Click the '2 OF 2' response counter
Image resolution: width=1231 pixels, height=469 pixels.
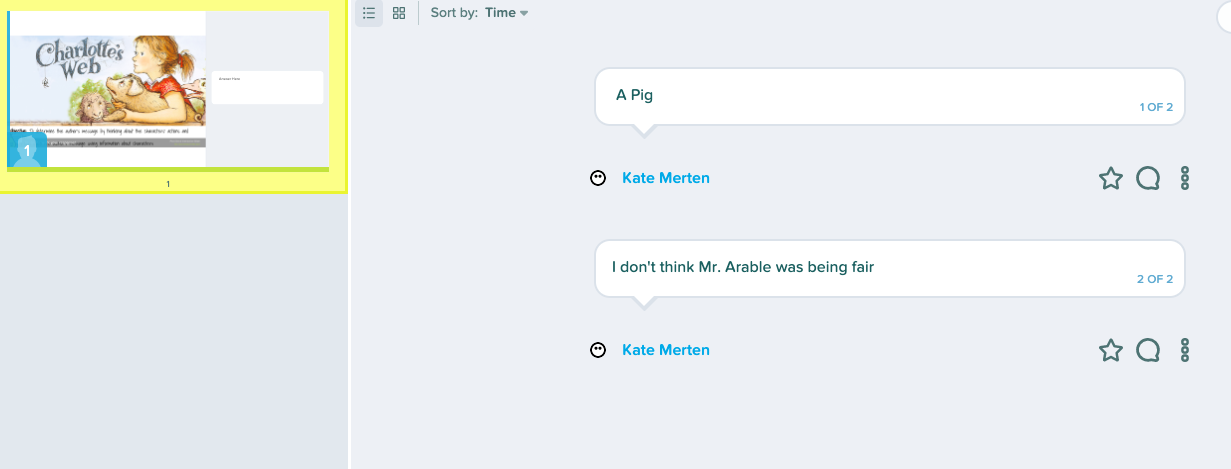(1155, 279)
